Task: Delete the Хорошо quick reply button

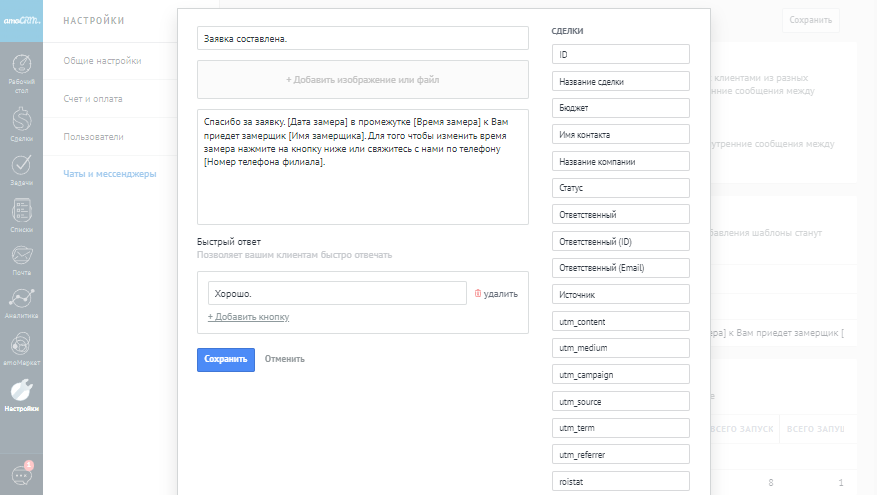Action: (x=496, y=294)
